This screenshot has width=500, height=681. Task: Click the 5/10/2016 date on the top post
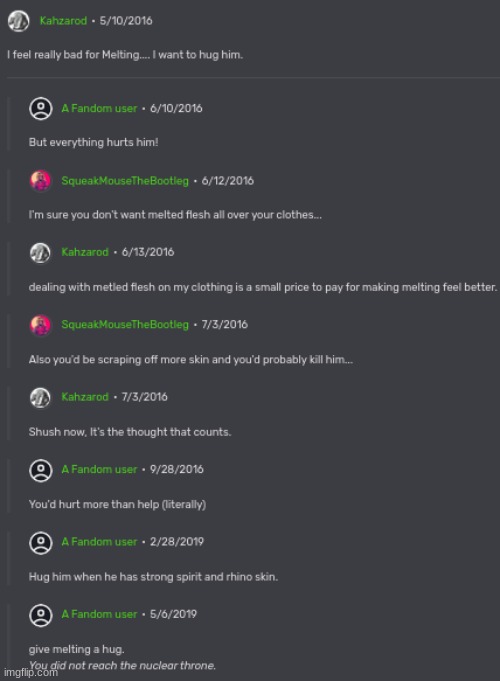click(126, 21)
